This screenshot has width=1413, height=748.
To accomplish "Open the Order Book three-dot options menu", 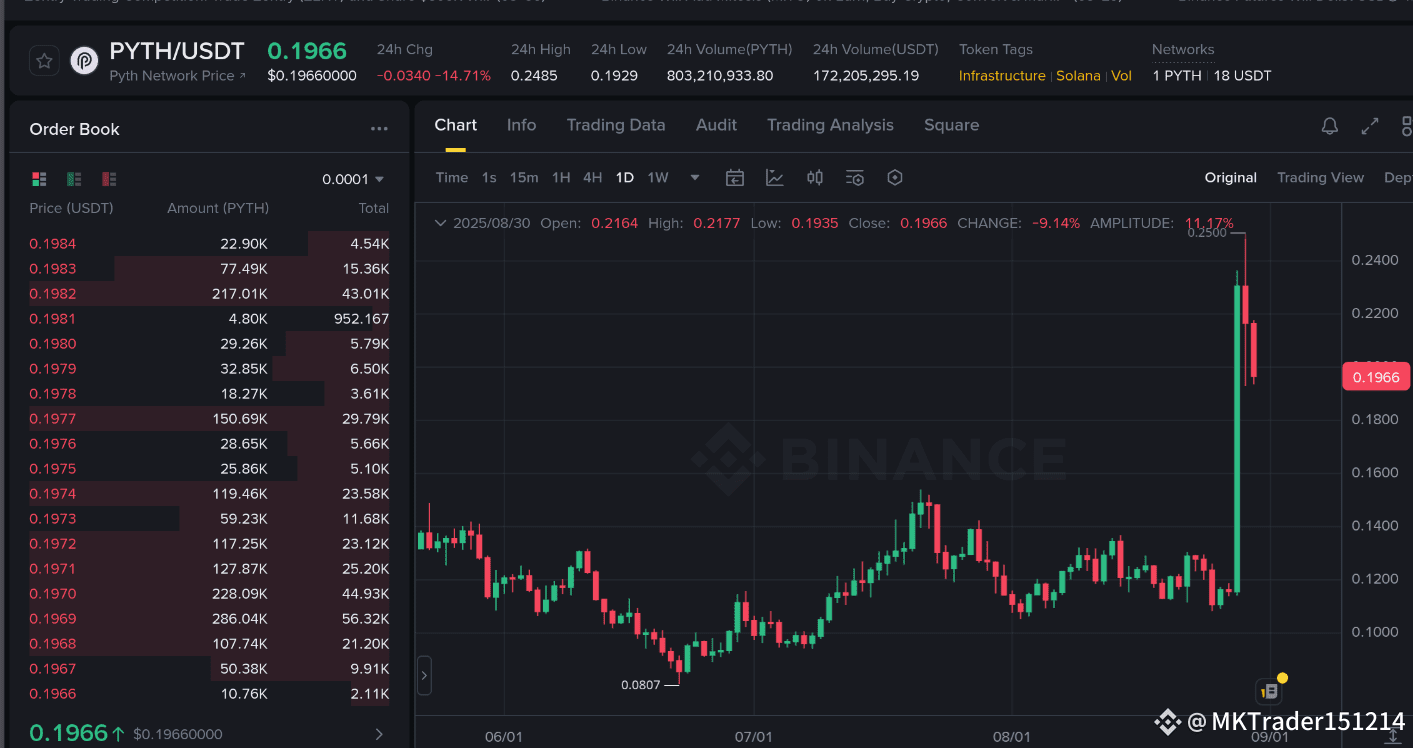I will click(379, 129).
